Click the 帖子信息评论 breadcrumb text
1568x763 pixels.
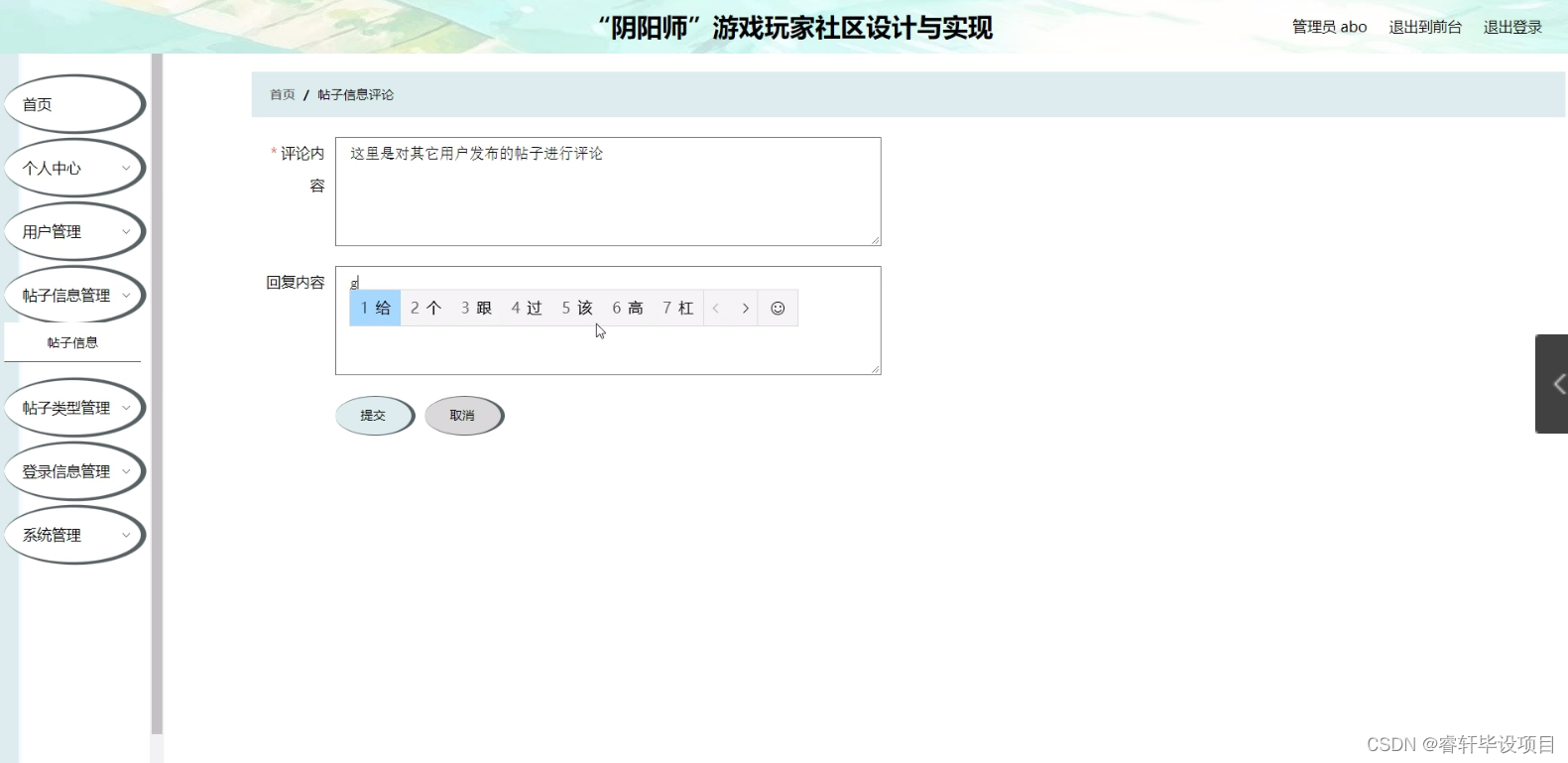356,94
